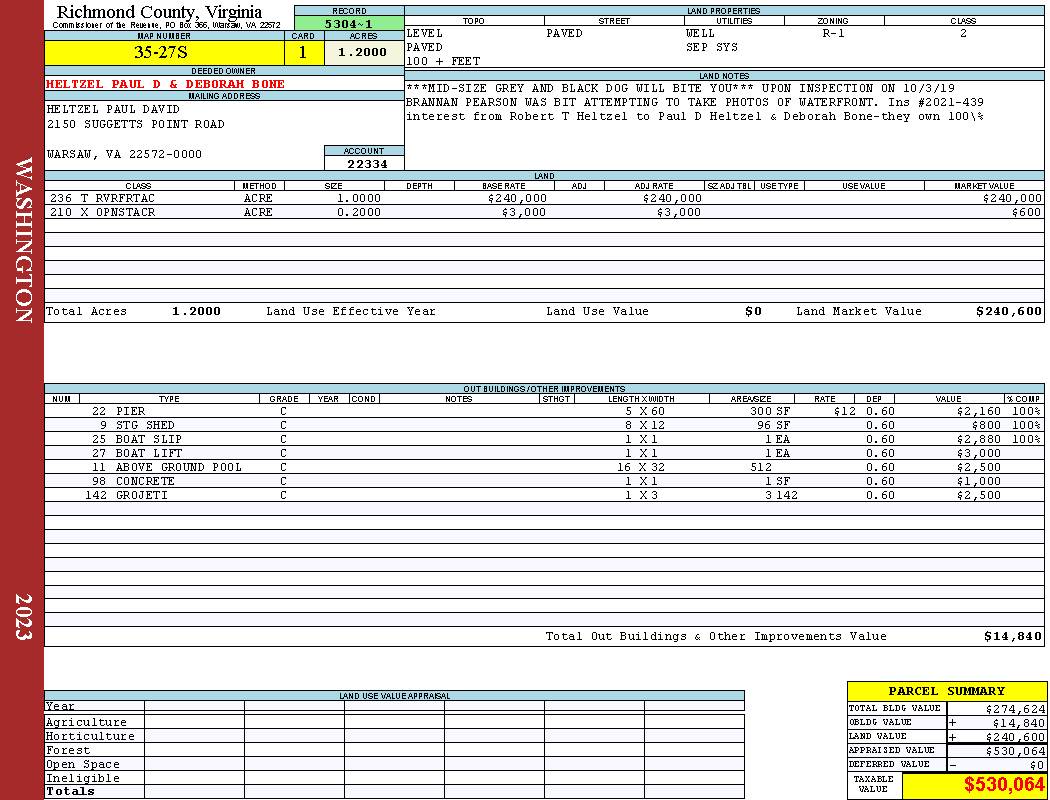The height and width of the screenshot is (800, 1050).
Task: Click the PARCEL SUMMARY yellow header
Action: tap(946, 692)
